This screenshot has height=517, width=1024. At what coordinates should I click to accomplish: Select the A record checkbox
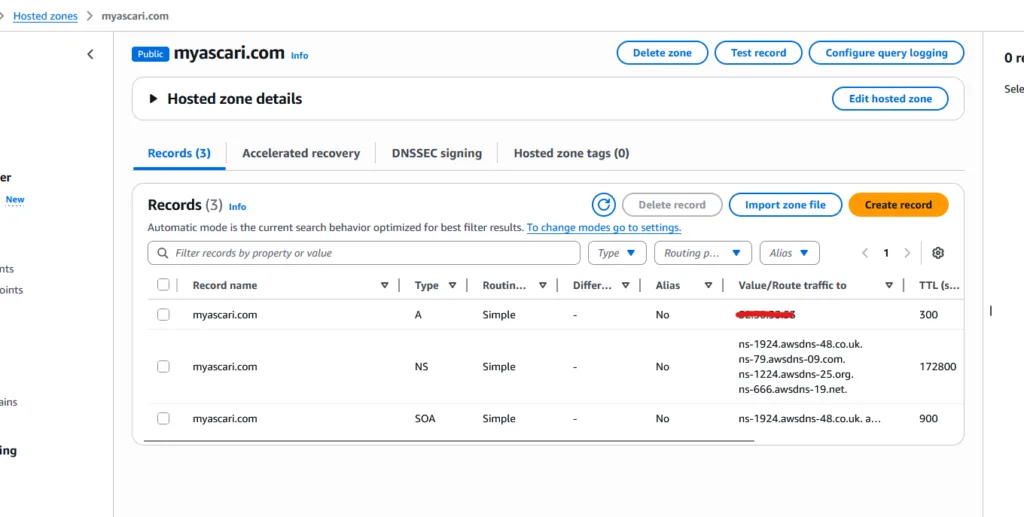(x=163, y=315)
